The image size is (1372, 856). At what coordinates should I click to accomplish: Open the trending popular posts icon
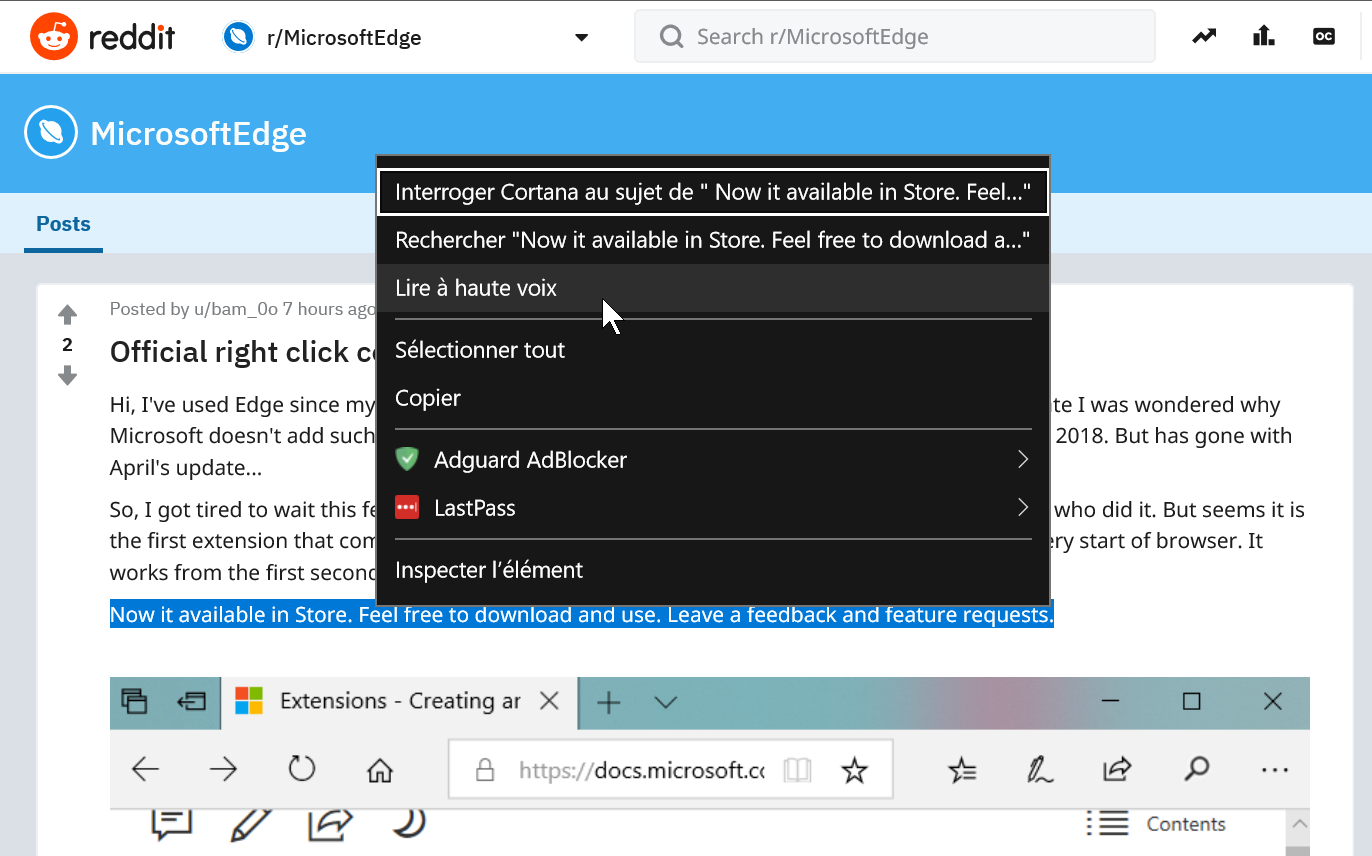1204,37
